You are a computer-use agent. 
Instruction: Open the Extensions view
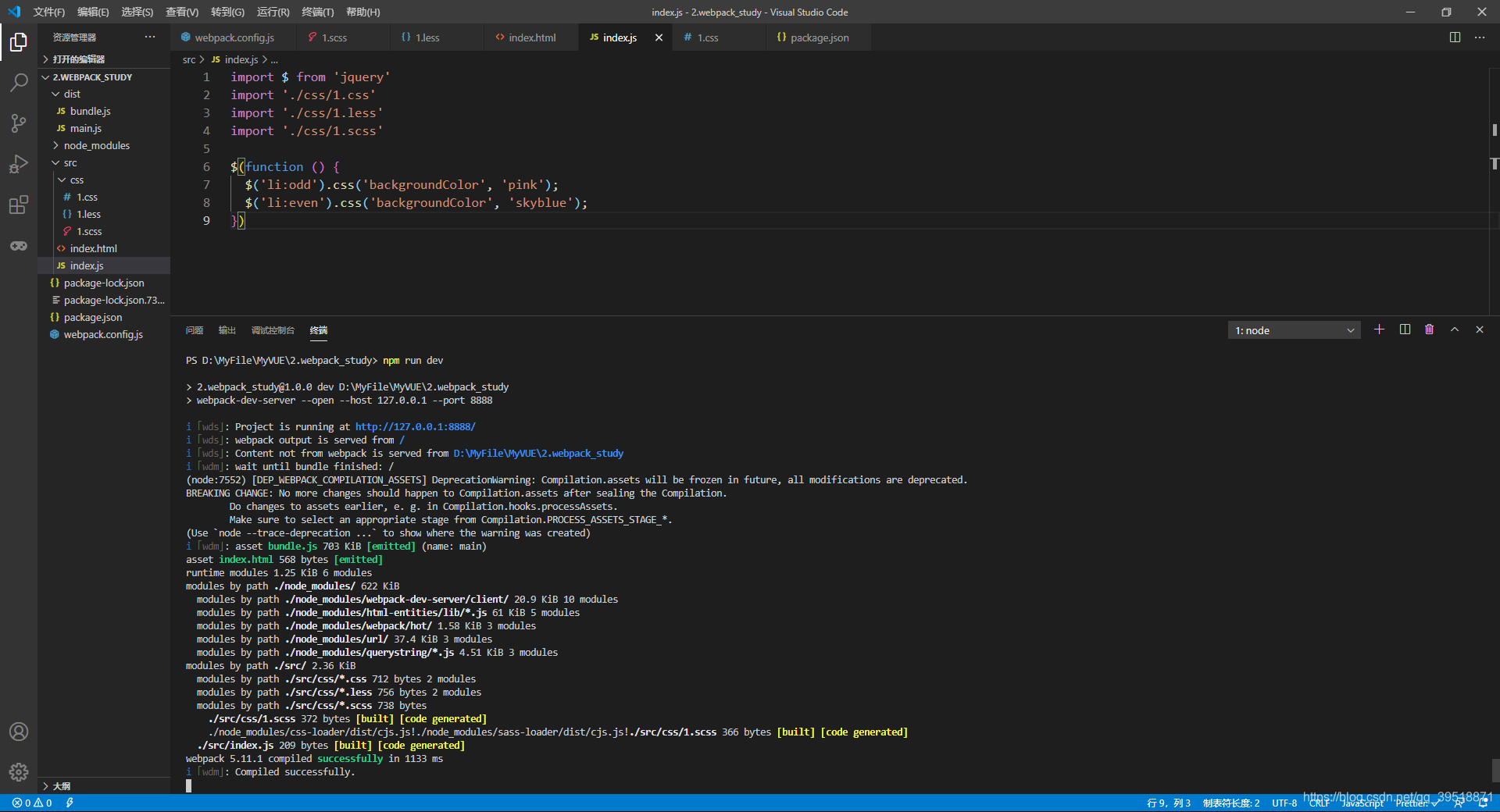click(x=19, y=205)
